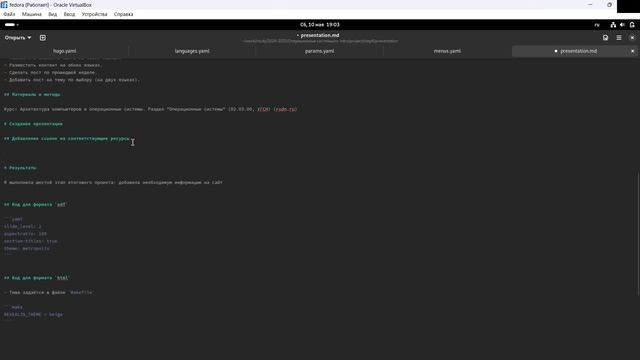Click the save document icon in header
The image size is (640, 360).
605,38
